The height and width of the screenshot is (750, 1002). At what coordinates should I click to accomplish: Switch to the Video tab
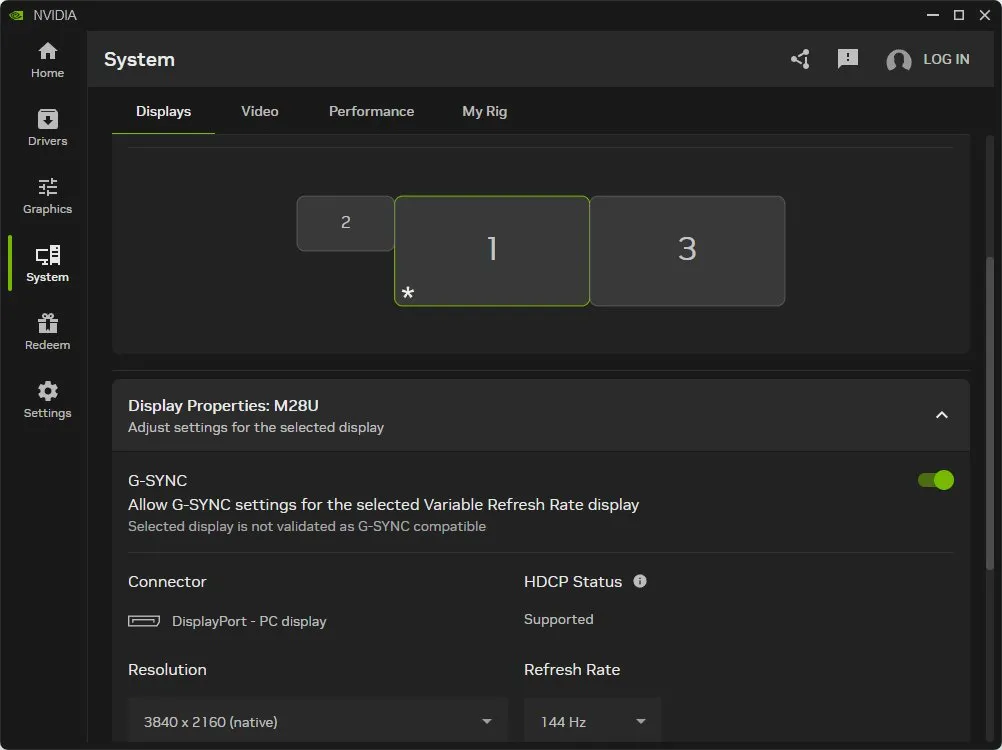coord(260,111)
